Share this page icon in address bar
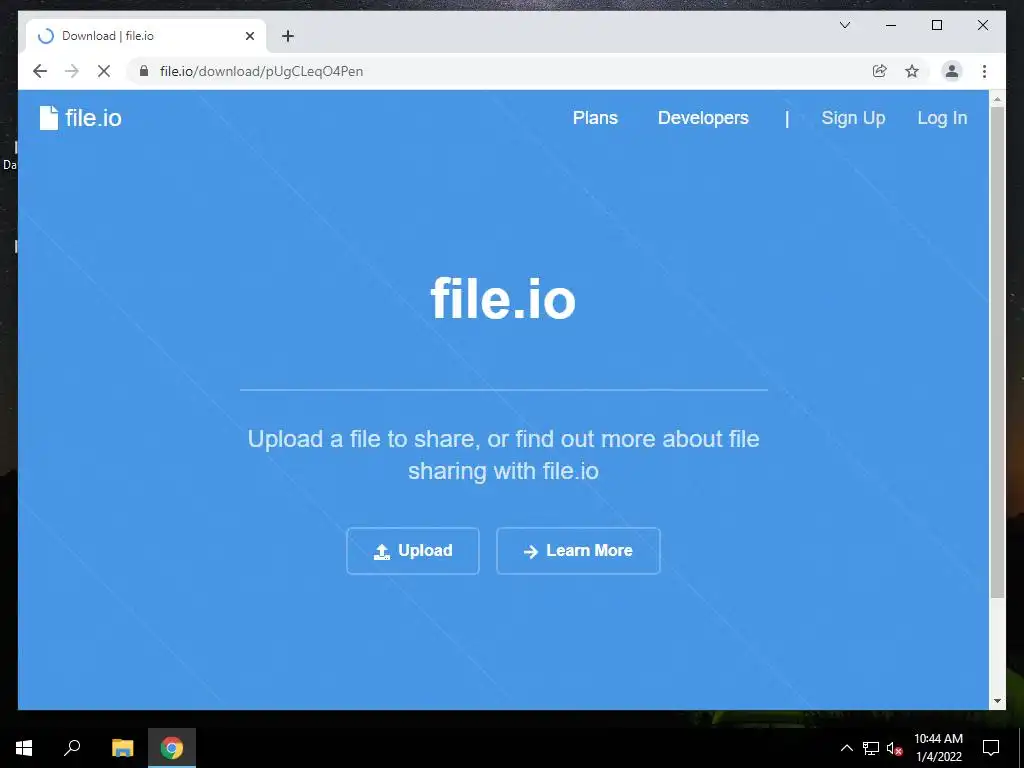 [x=880, y=71]
